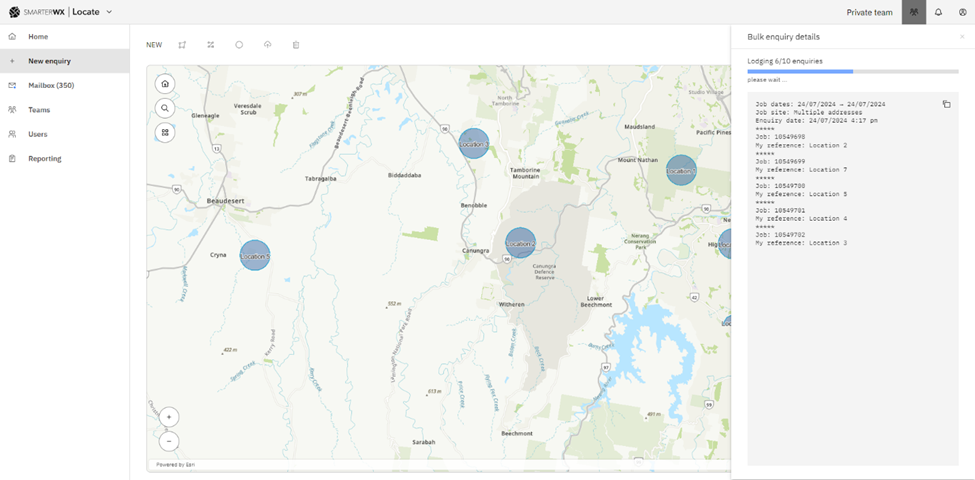975x480 pixels.
Task: Expand the Locate app dropdown chevron
Action: point(109,12)
